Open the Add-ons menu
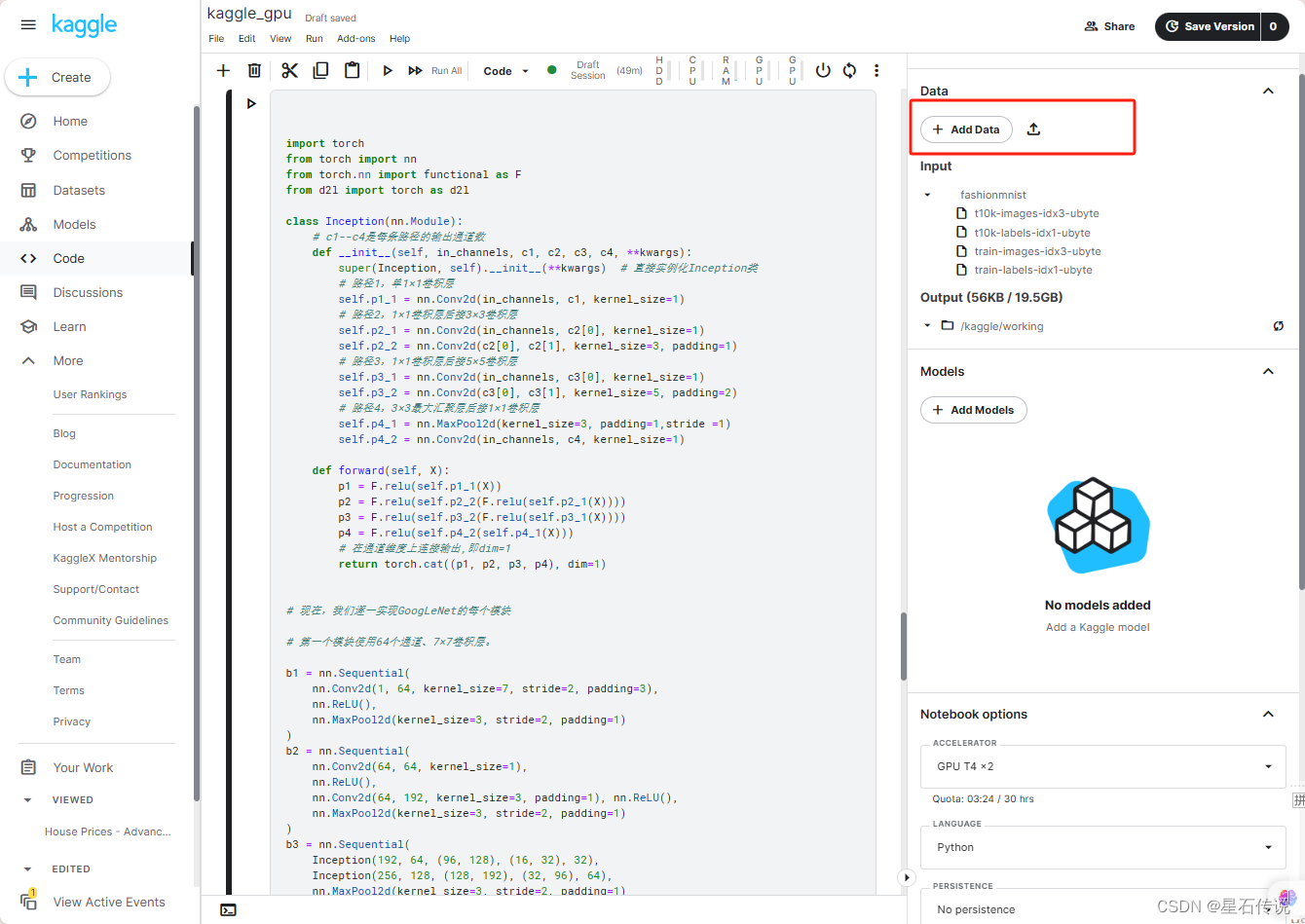This screenshot has height=924, width=1305. pos(355,39)
